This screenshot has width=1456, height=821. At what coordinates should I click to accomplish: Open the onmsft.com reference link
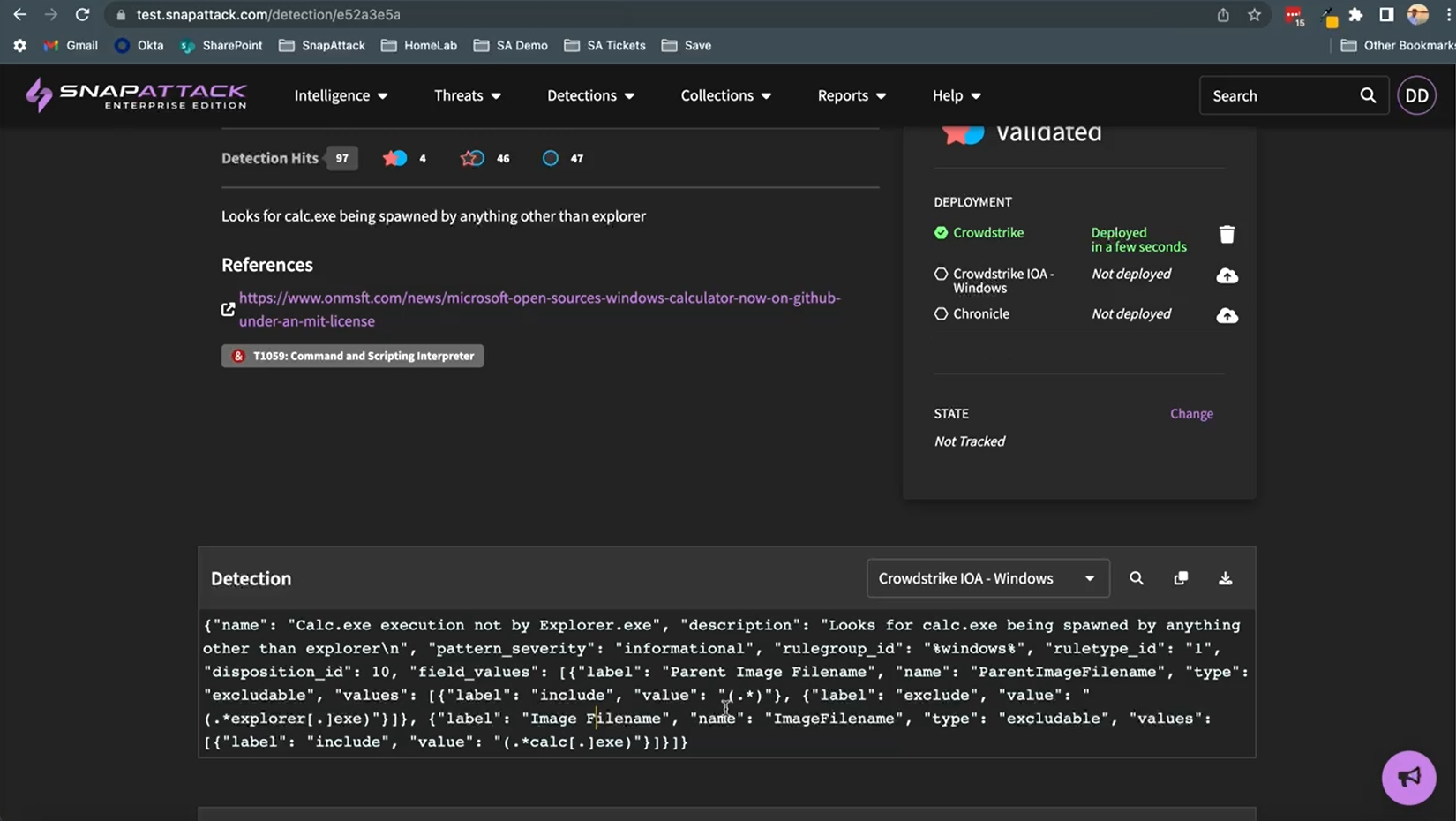tap(539, 309)
